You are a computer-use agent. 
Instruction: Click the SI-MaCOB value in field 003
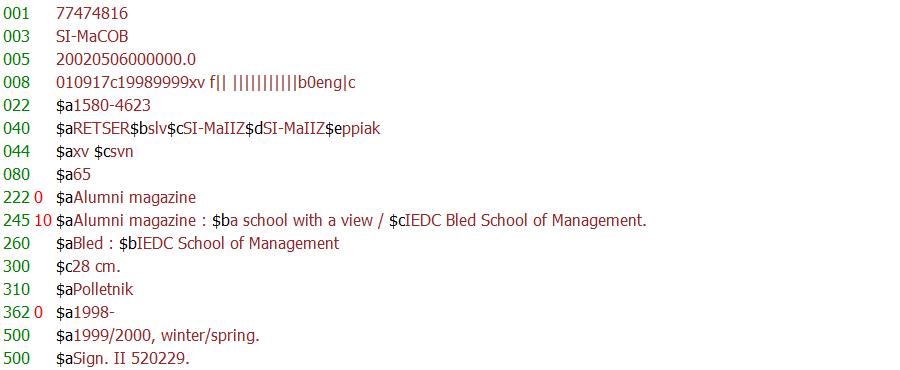[92, 37]
